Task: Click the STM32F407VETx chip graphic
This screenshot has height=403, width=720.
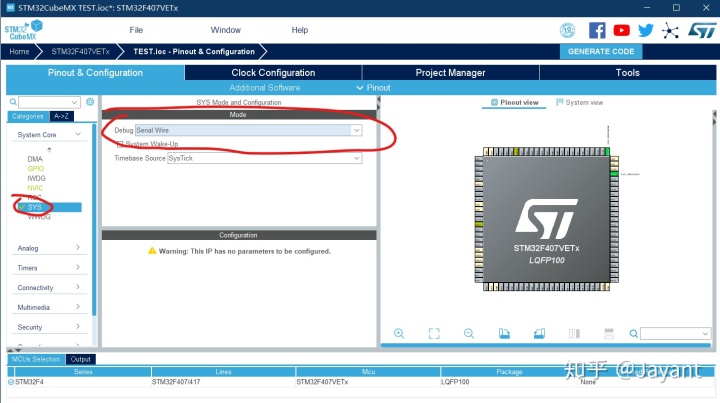Action: [546, 219]
